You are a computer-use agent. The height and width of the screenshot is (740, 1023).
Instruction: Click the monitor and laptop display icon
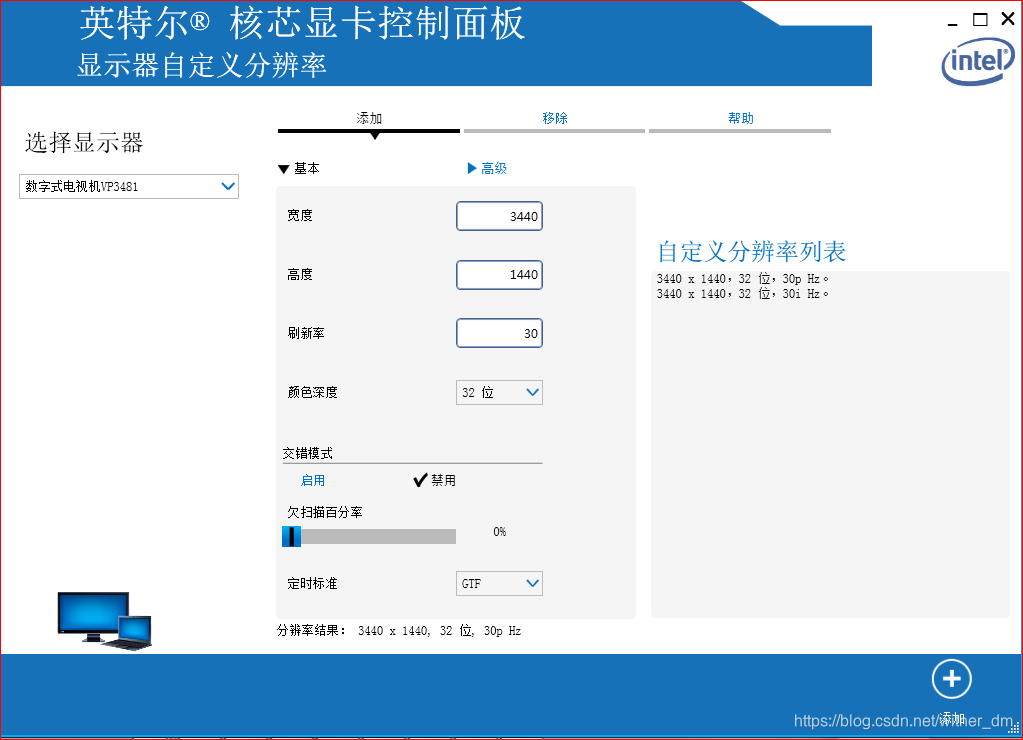pos(104,620)
